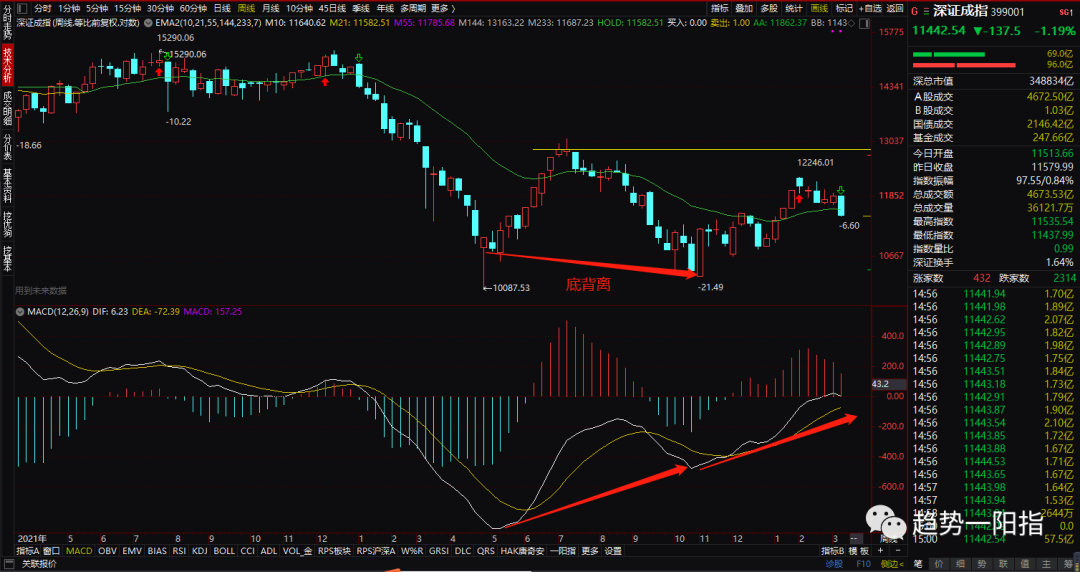Click the 返回 back button
1080x572 pixels.
[x=895, y=8]
